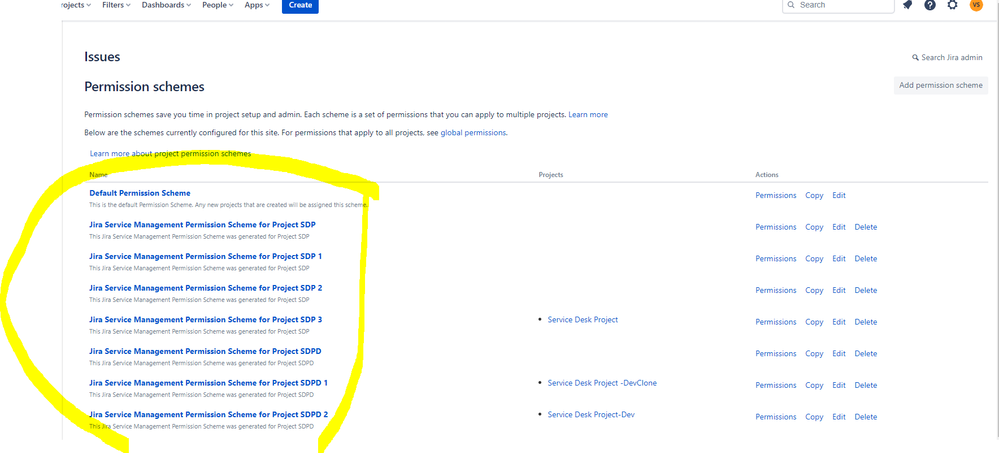
Task: Open the global permissions link
Action: [x=473, y=133]
